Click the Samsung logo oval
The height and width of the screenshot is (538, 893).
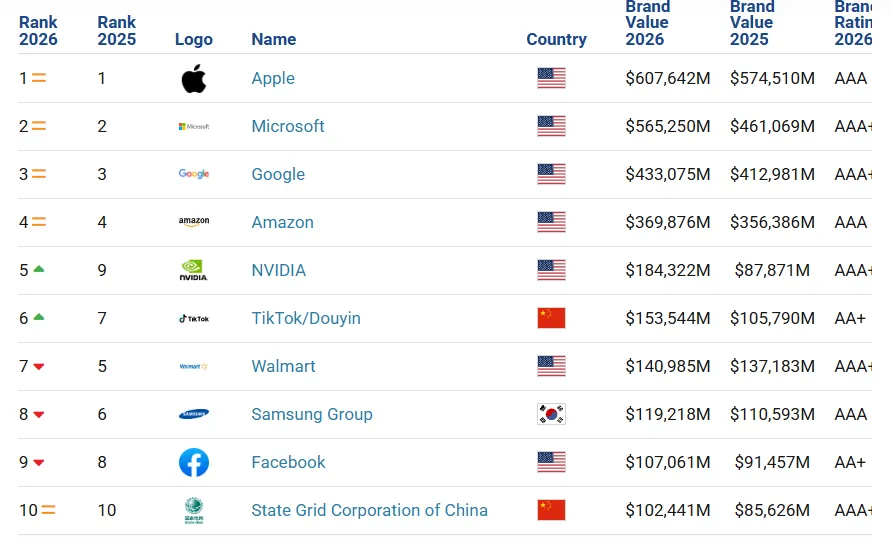(x=194, y=414)
